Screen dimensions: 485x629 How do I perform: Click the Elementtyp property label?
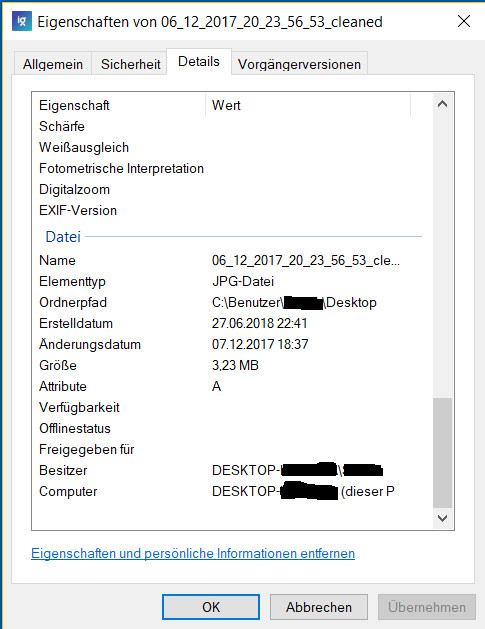72,282
